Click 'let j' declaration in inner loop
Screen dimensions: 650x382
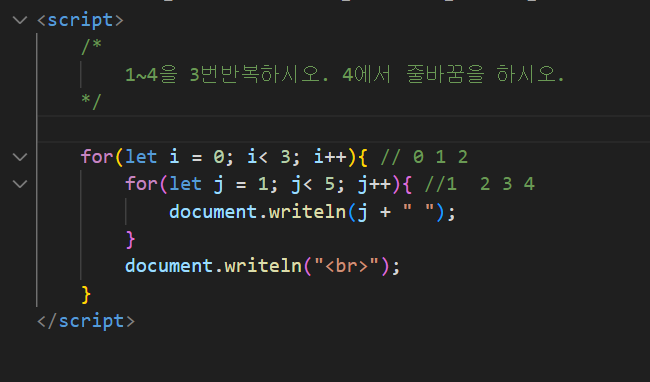tap(196, 184)
